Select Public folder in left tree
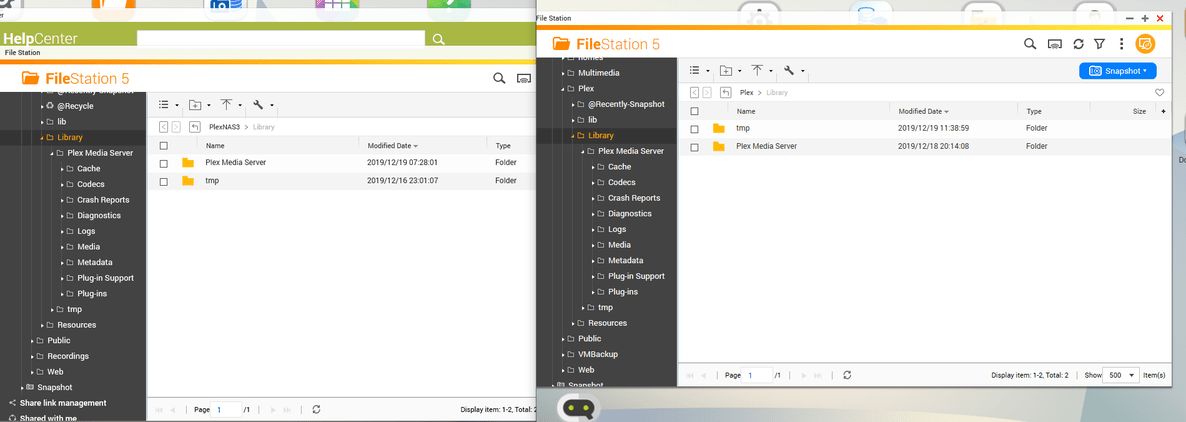1186x422 pixels. coord(59,341)
